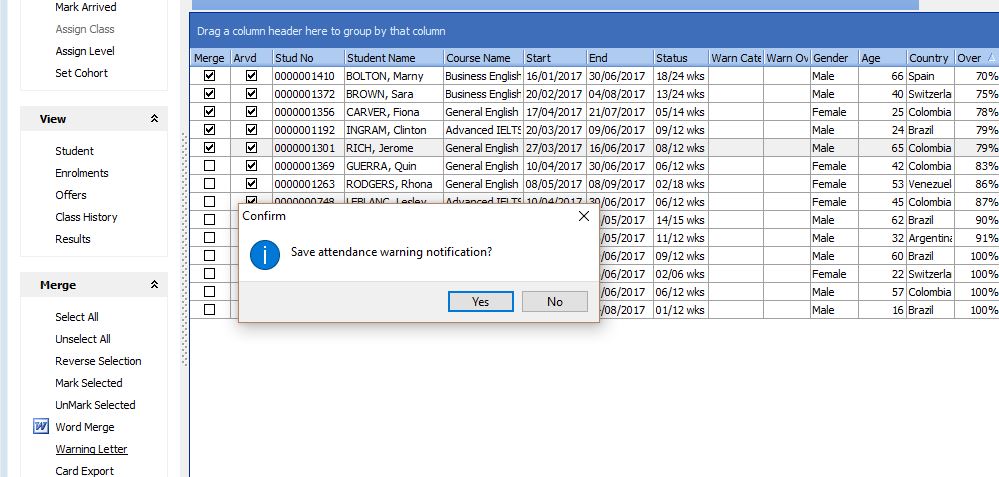Check Merge checkbox for GUERRA, Quin
Screen dimensions: 999x477
click(209, 166)
